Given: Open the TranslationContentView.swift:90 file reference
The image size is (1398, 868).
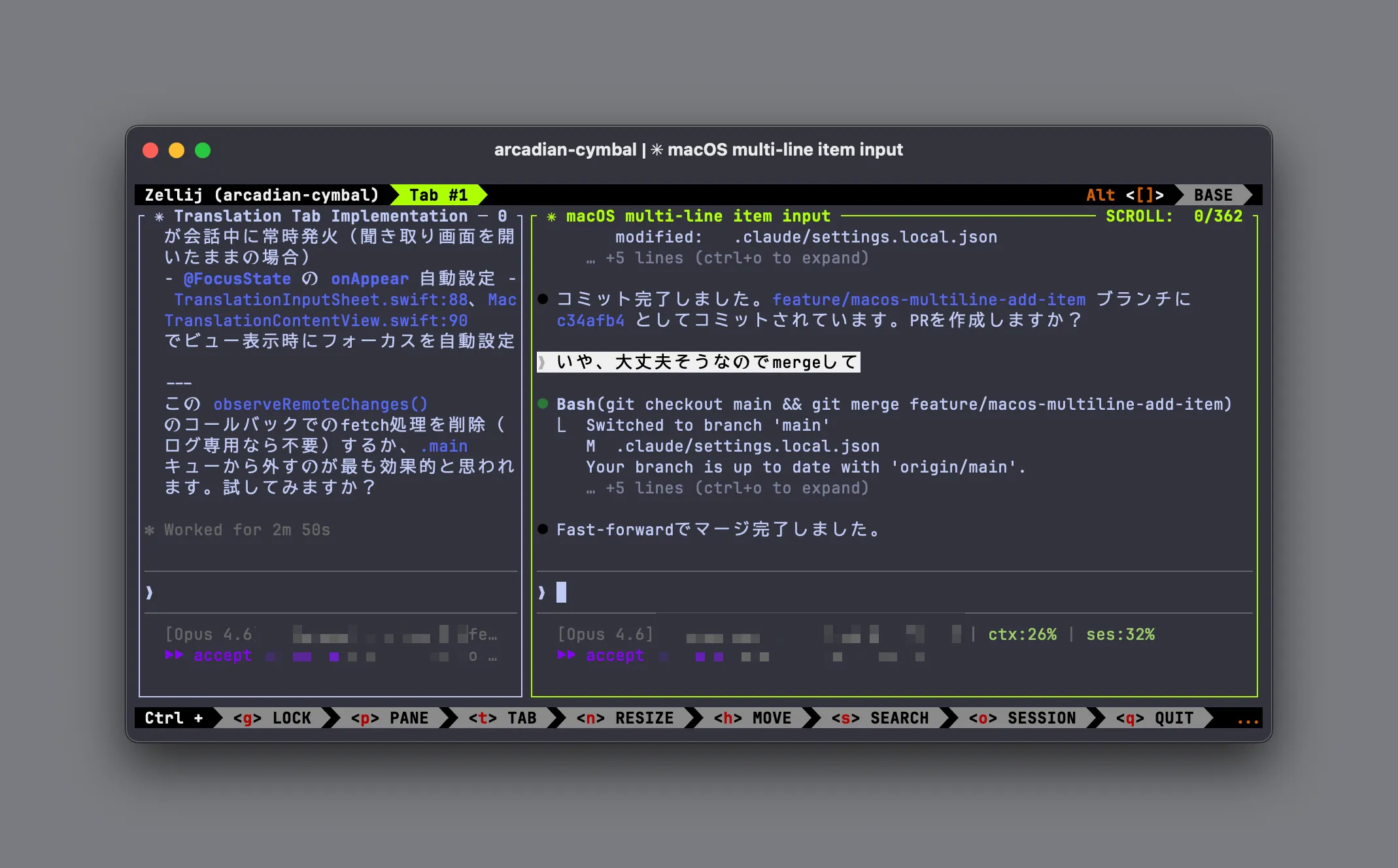Looking at the screenshot, I should tap(316, 320).
